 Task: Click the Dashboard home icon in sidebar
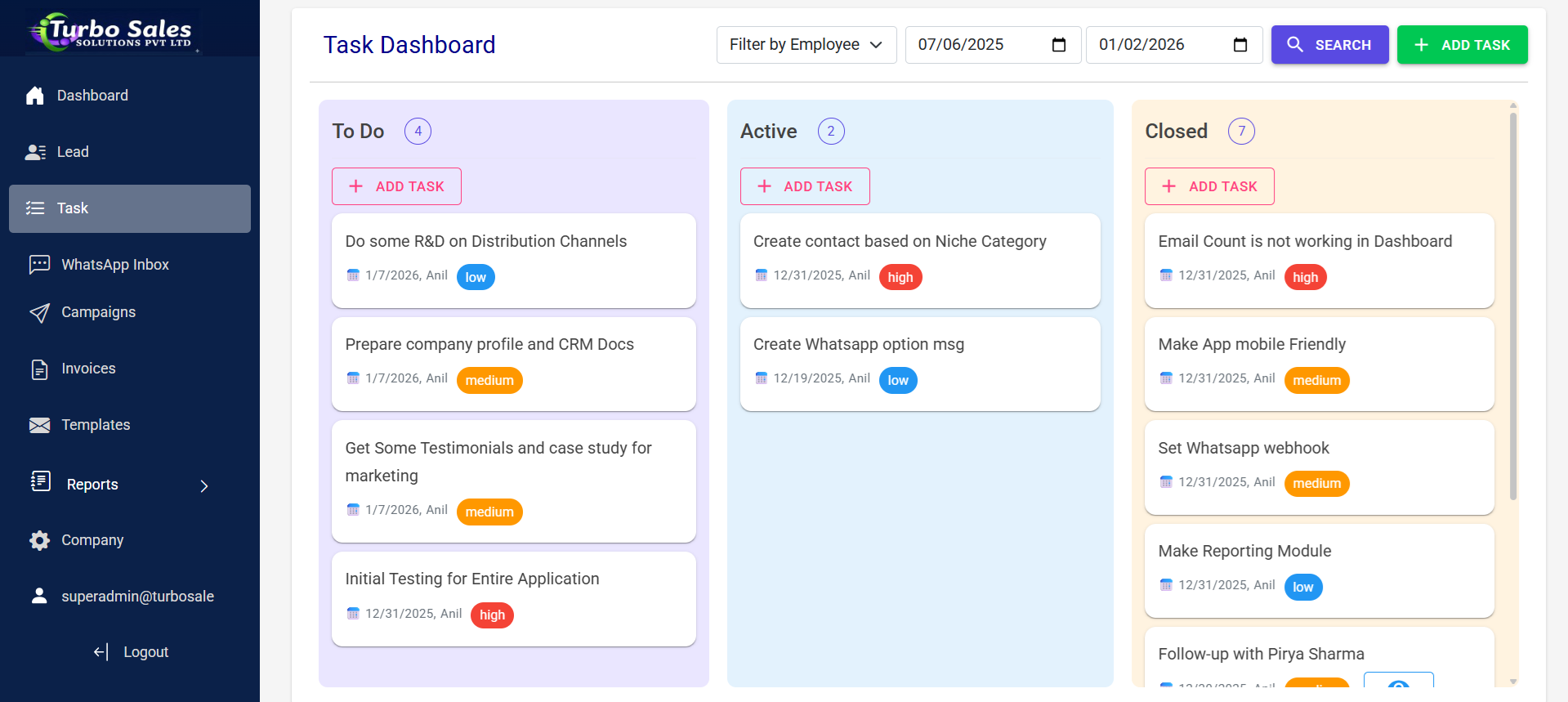[35, 96]
